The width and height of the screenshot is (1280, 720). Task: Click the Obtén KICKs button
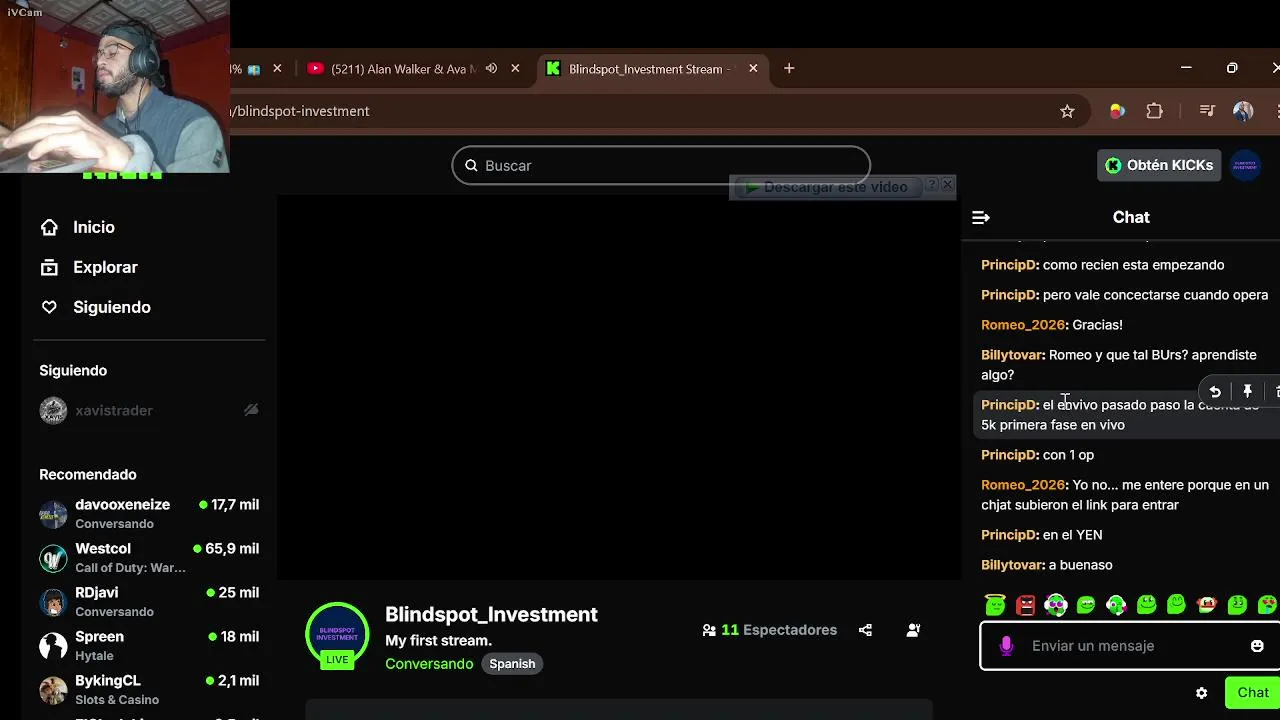tap(1159, 165)
